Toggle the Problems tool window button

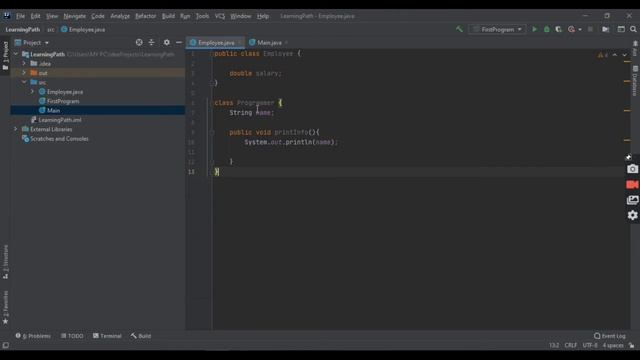point(33,336)
